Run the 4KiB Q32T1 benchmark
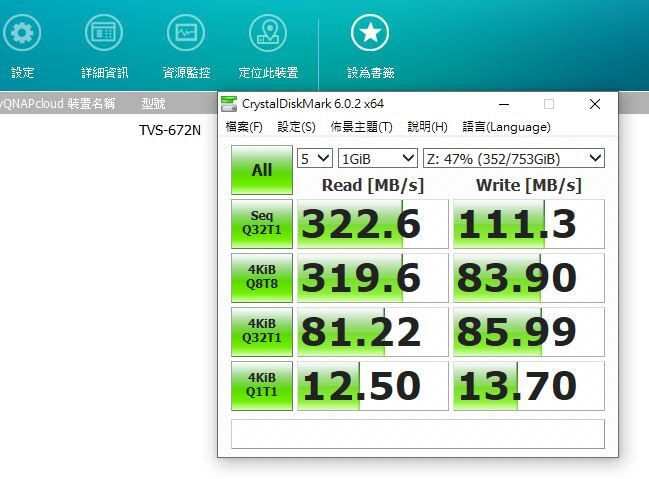The width and height of the screenshot is (649, 479). (x=261, y=331)
